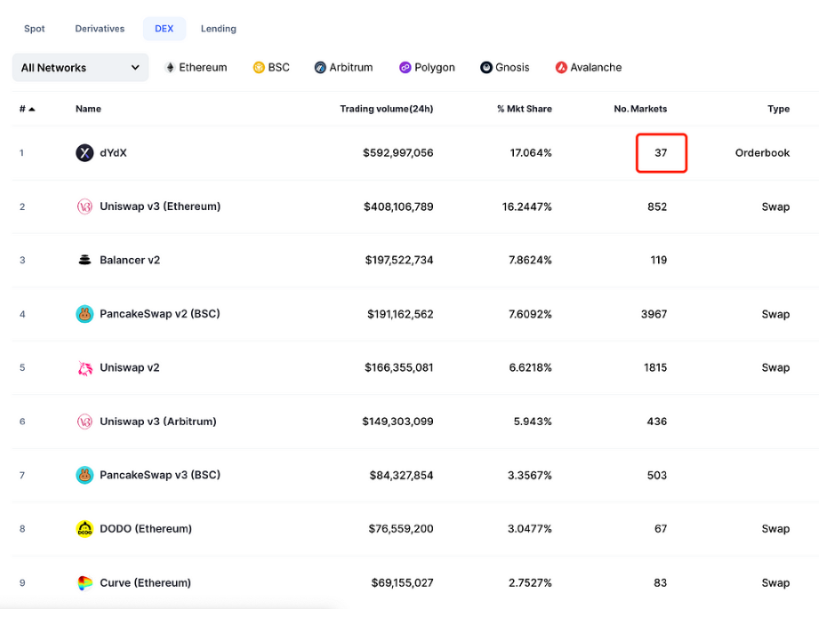Switch to the Derivatives tab

point(100,29)
